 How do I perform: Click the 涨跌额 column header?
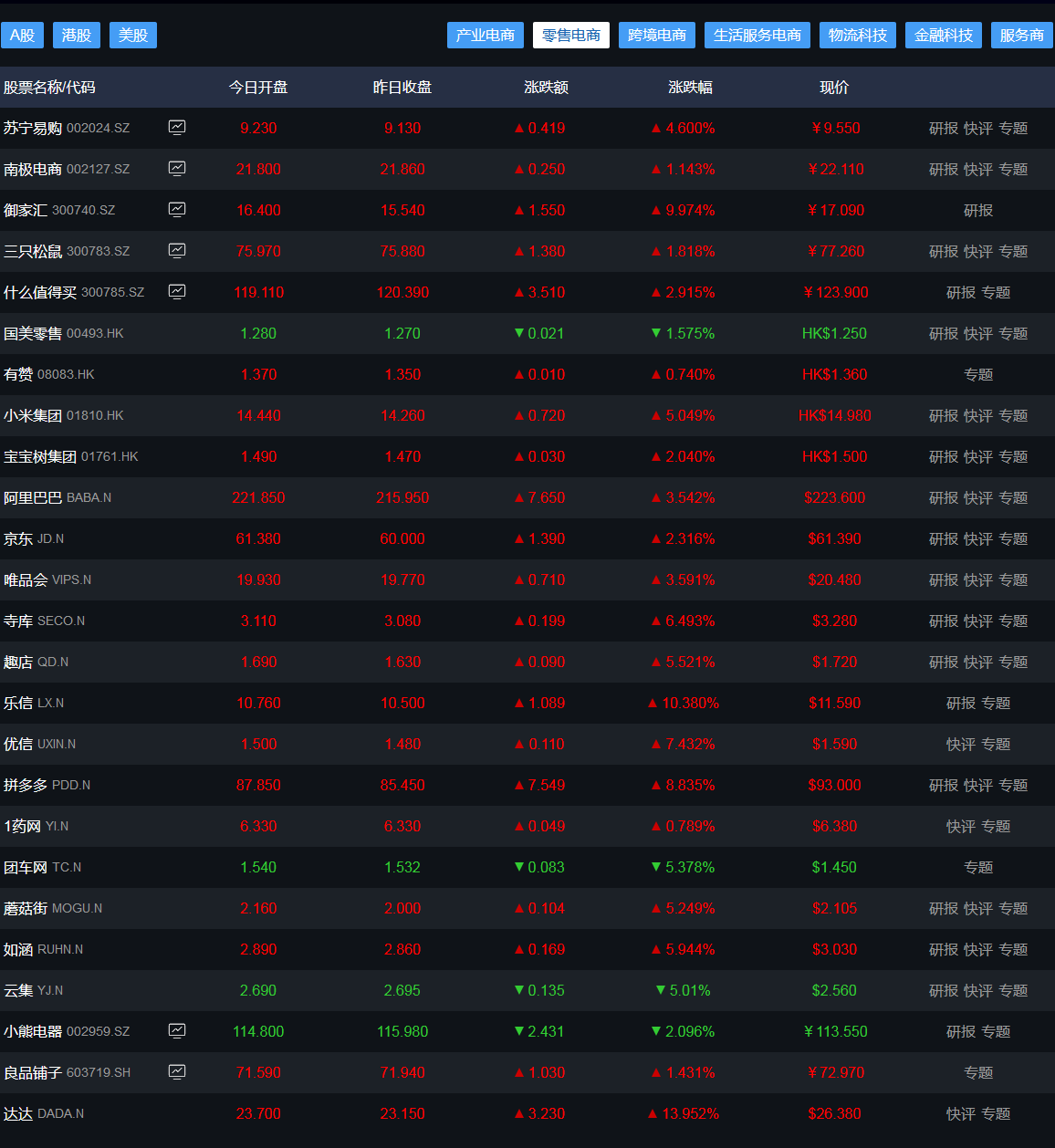click(547, 88)
